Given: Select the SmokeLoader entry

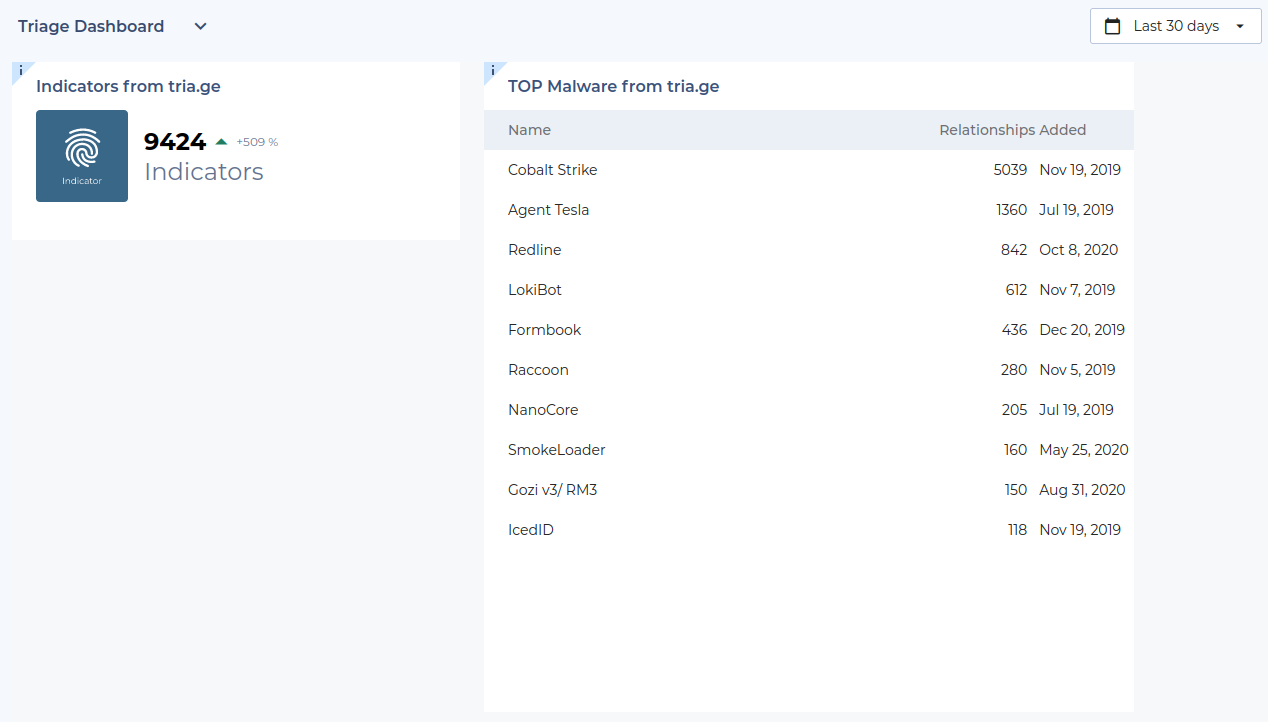Looking at the screenshot, I should click(809, 450).
